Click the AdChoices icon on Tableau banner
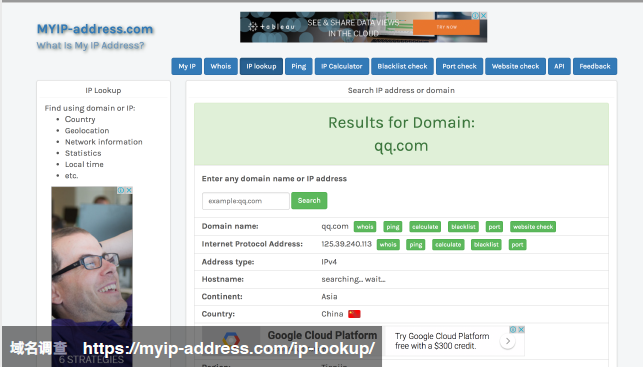Screen dimensions: 643x367 coord(476,16)
